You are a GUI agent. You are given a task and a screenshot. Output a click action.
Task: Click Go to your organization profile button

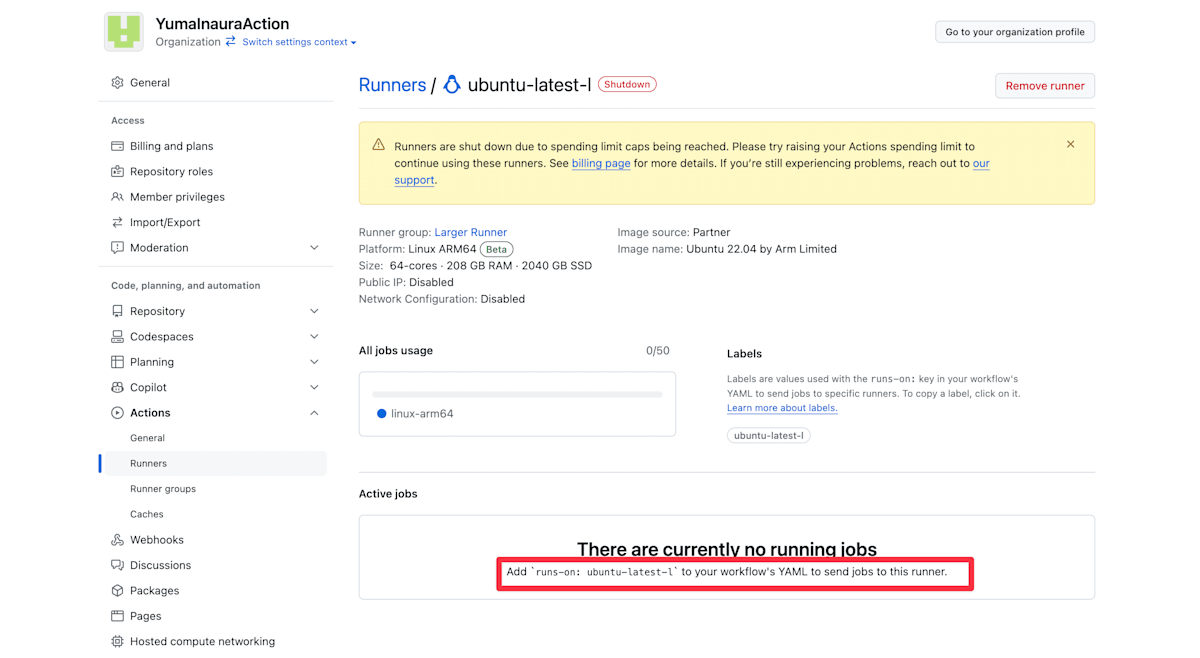click(x=1015, y=32)
